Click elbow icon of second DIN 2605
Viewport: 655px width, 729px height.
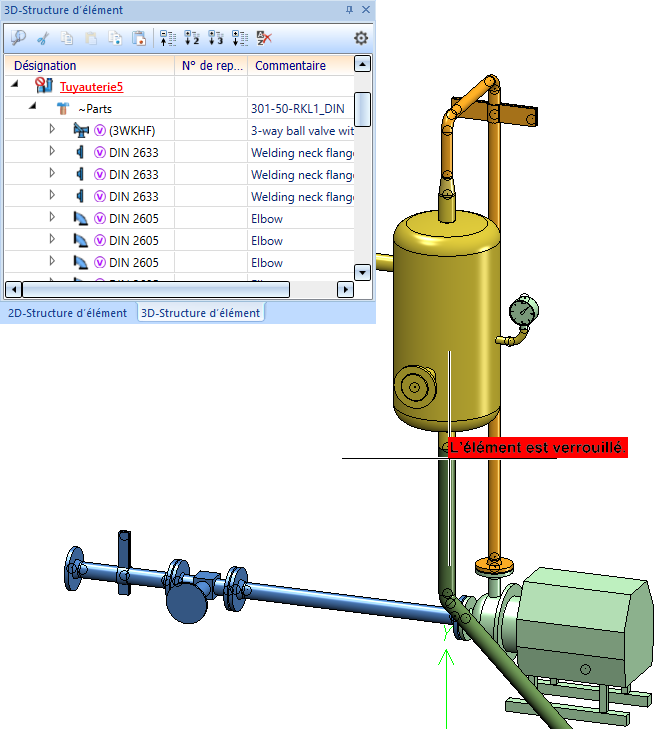(x=81, y=240)
